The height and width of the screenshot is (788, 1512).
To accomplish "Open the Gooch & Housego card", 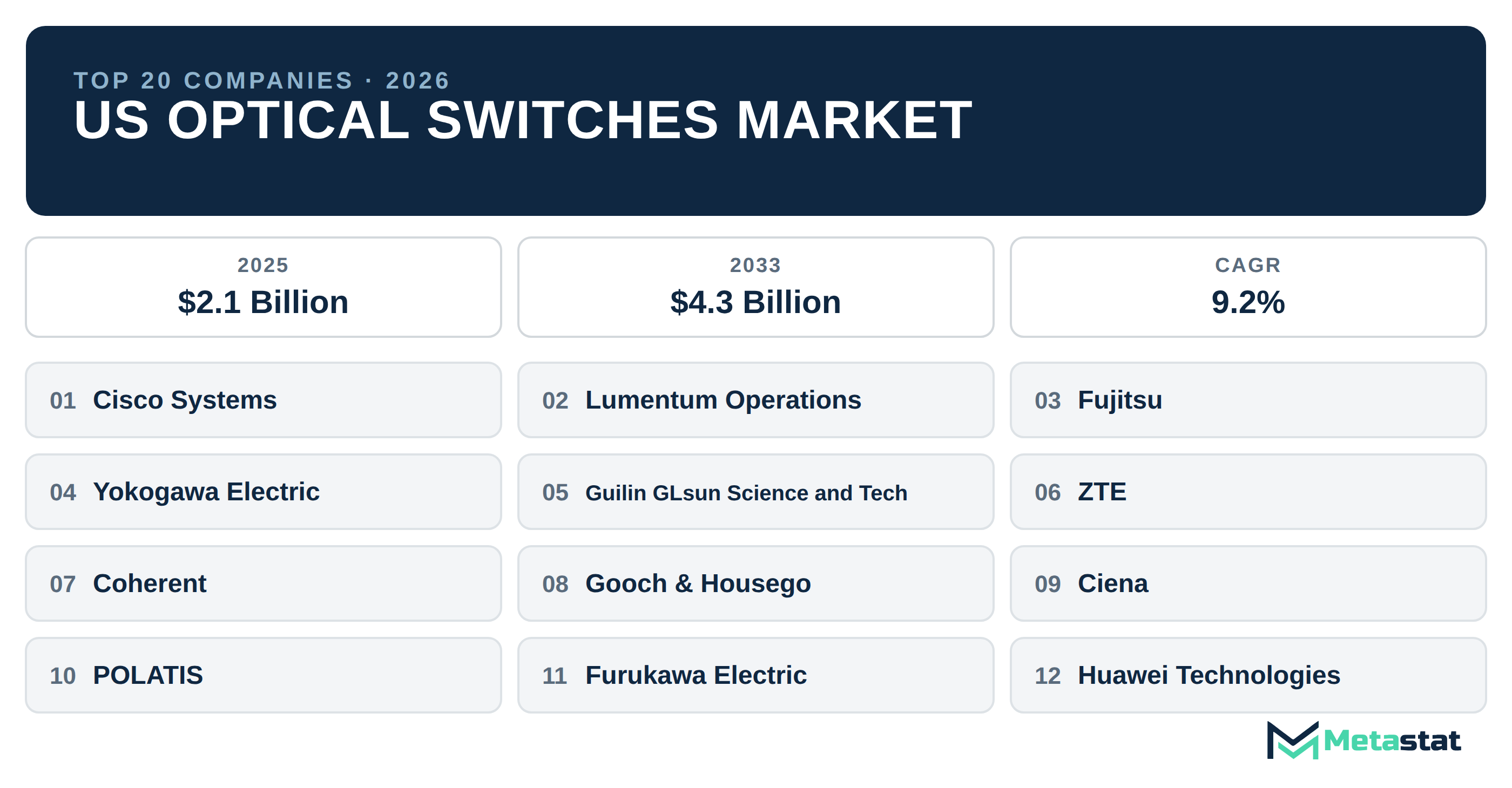I will coord(755,584).
